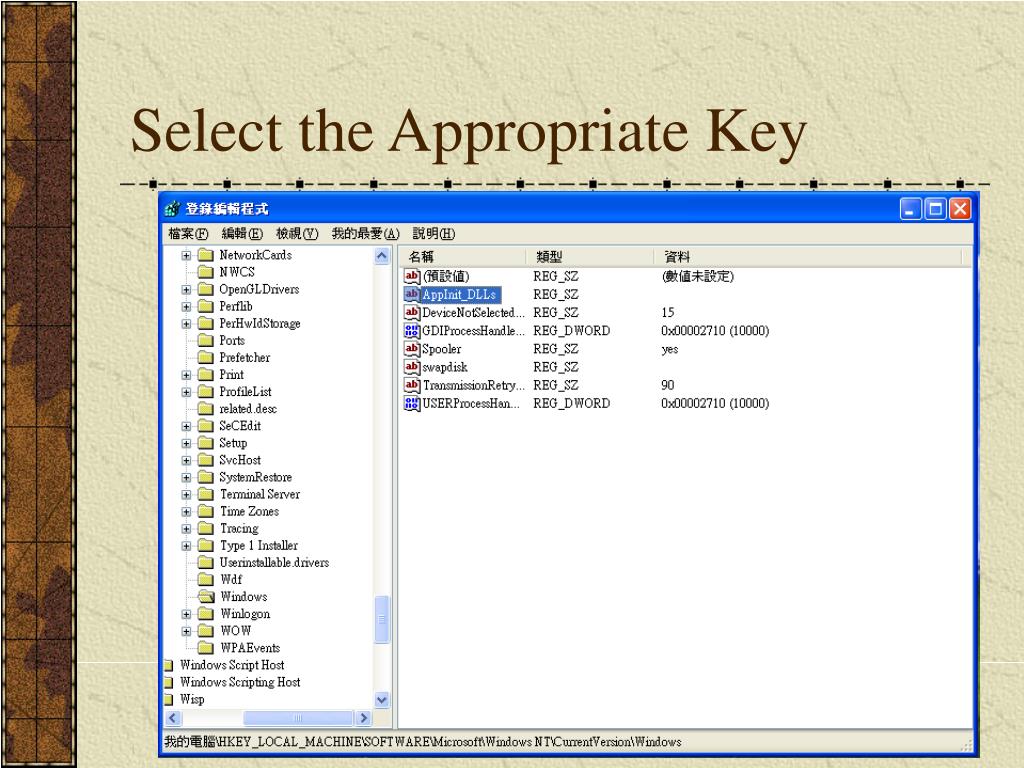Image resolution: width=1024 pixels, height=768 pixels.
Task: Expand the OpenGLDrivers key
Action: [186, 289]
